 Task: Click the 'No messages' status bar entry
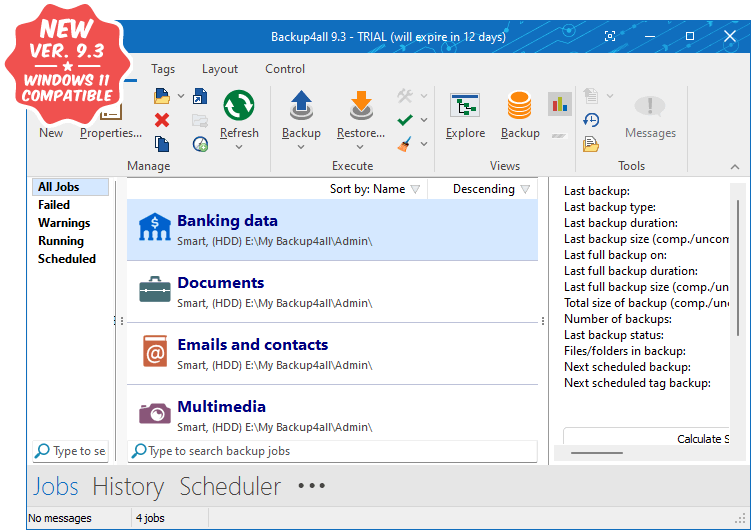coord(60,518)
